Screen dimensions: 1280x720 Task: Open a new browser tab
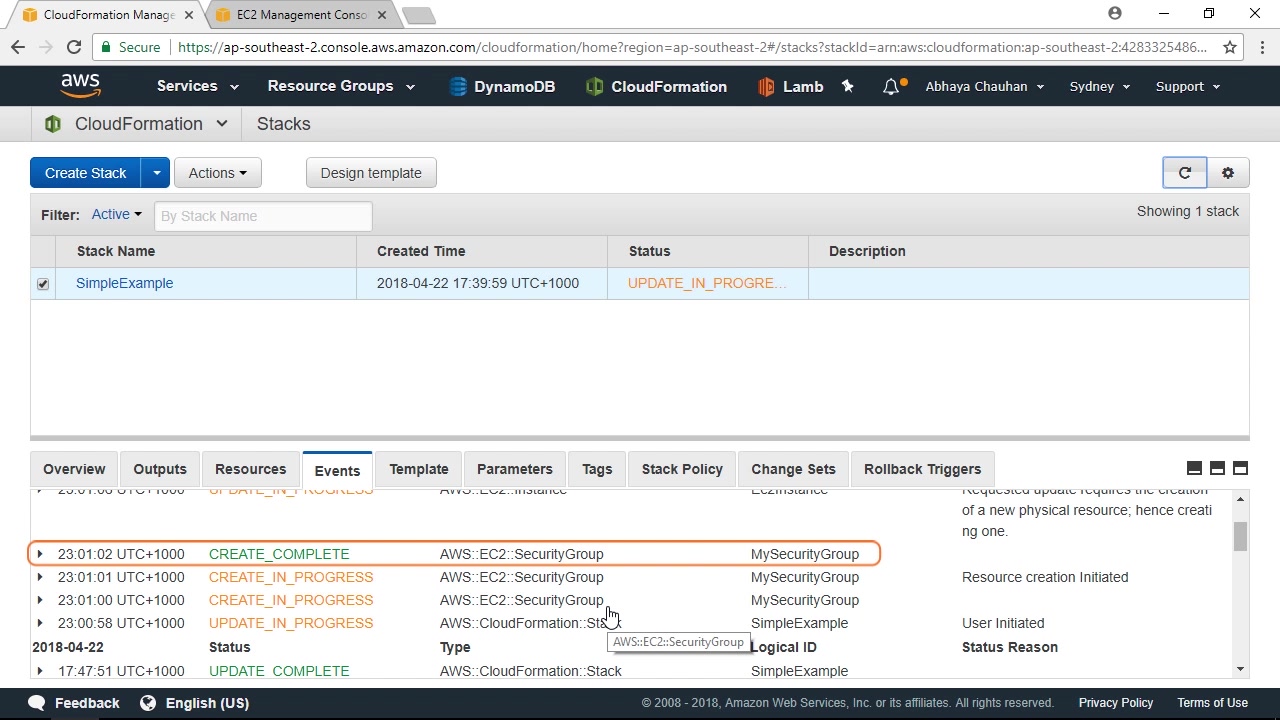pos(419,15)
